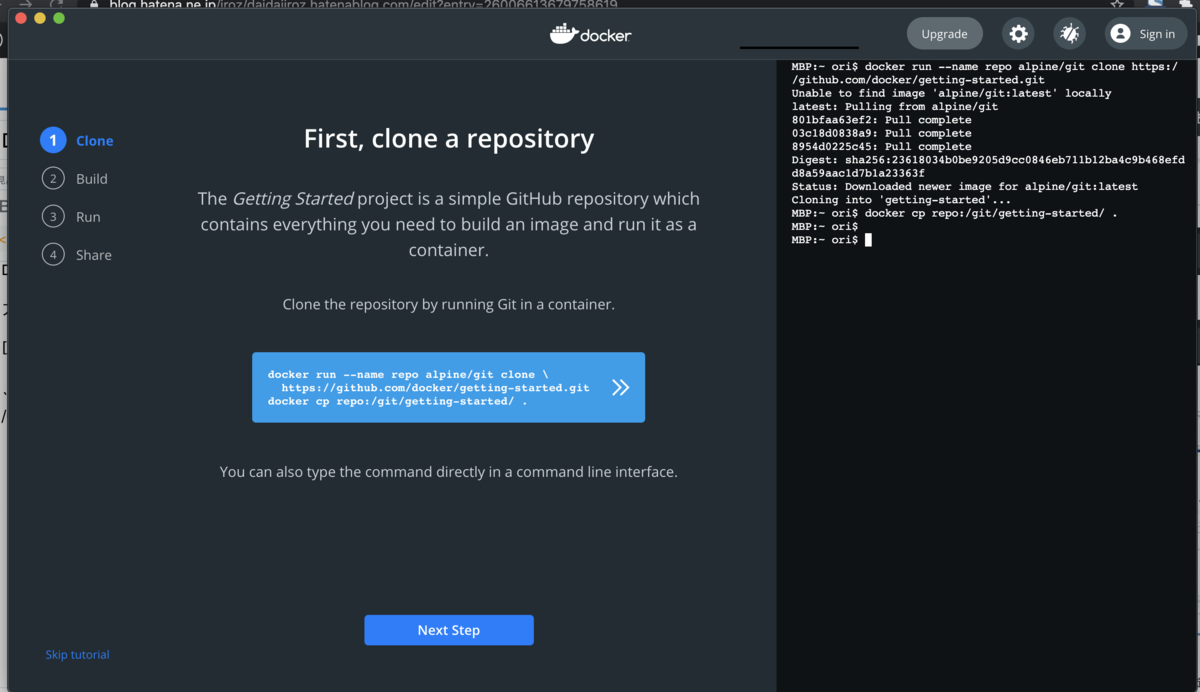This screenshot has width=1200, height=692.
Task: Click the 'Unable to find image' terminal line
Action: tap(951, 93)
